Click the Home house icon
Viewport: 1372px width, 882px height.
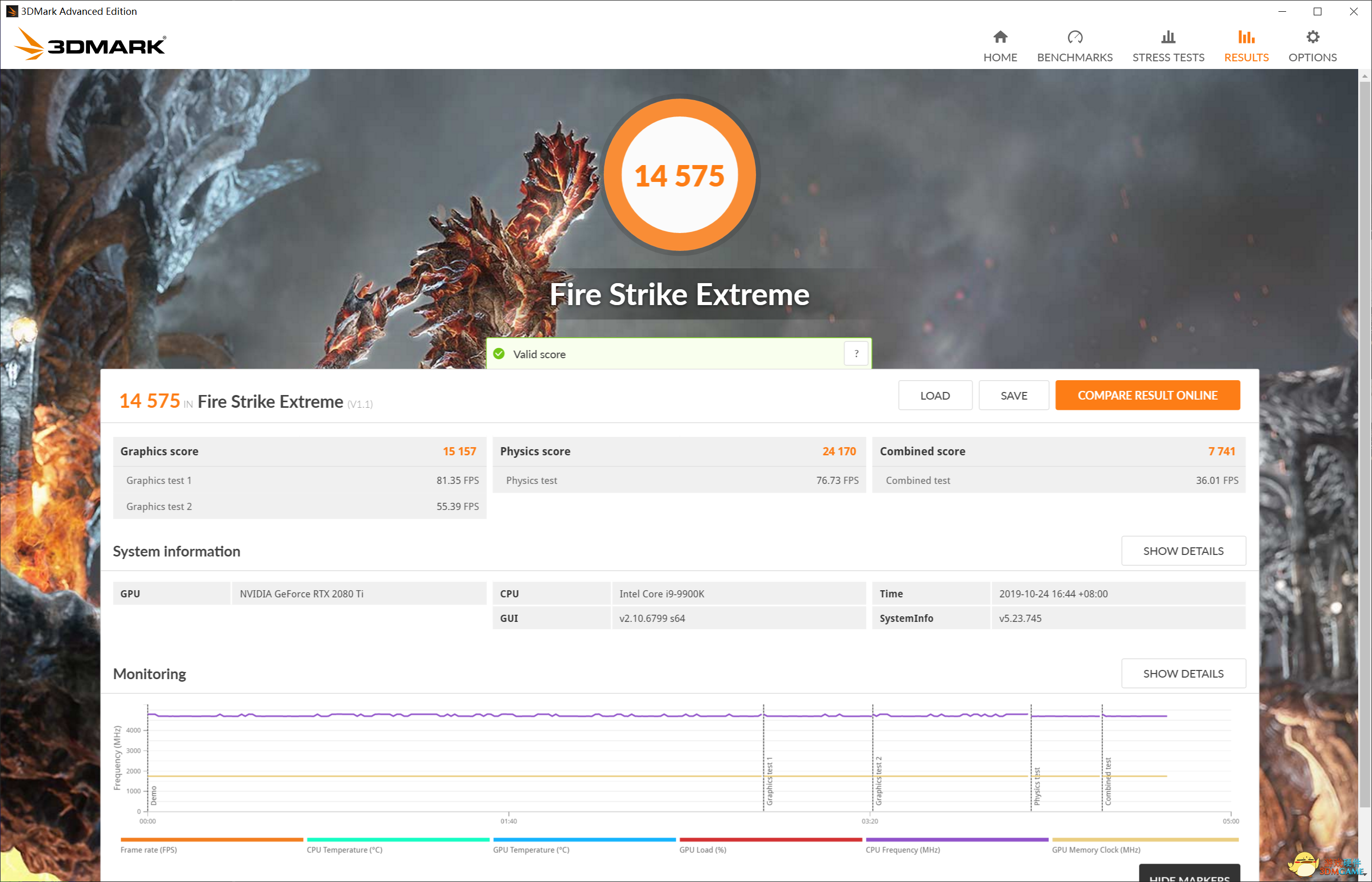pos(1000,37)
